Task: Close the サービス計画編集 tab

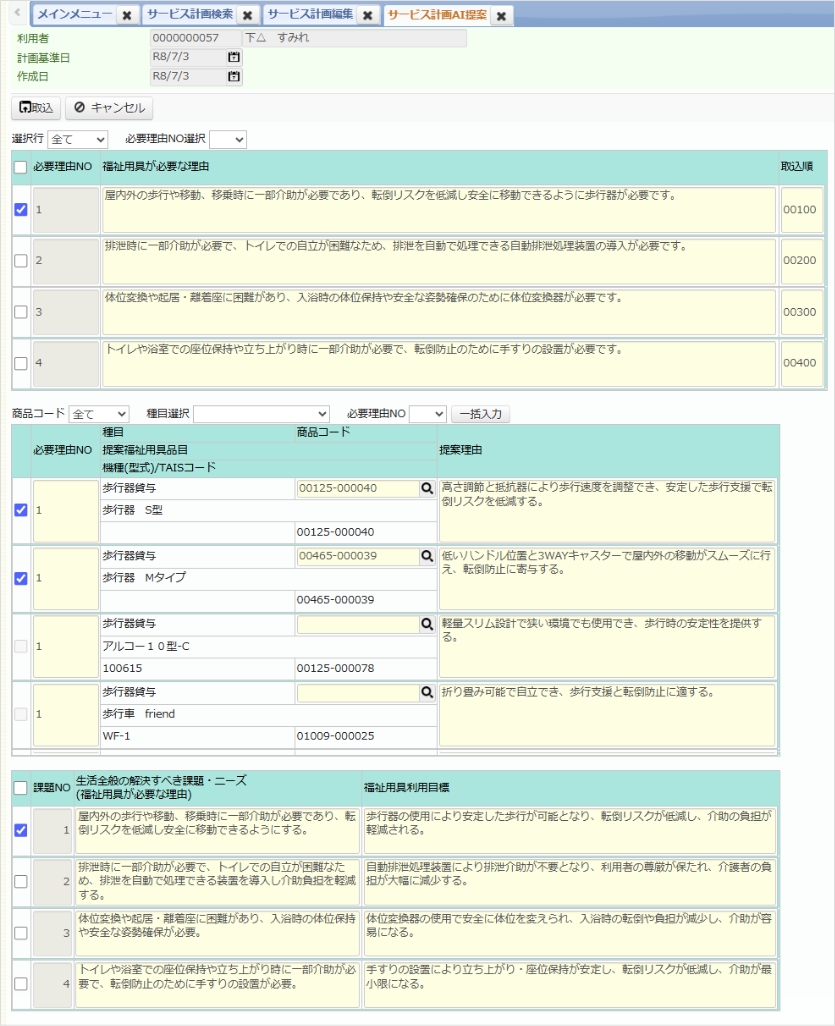Action: (x=368, y=16)
